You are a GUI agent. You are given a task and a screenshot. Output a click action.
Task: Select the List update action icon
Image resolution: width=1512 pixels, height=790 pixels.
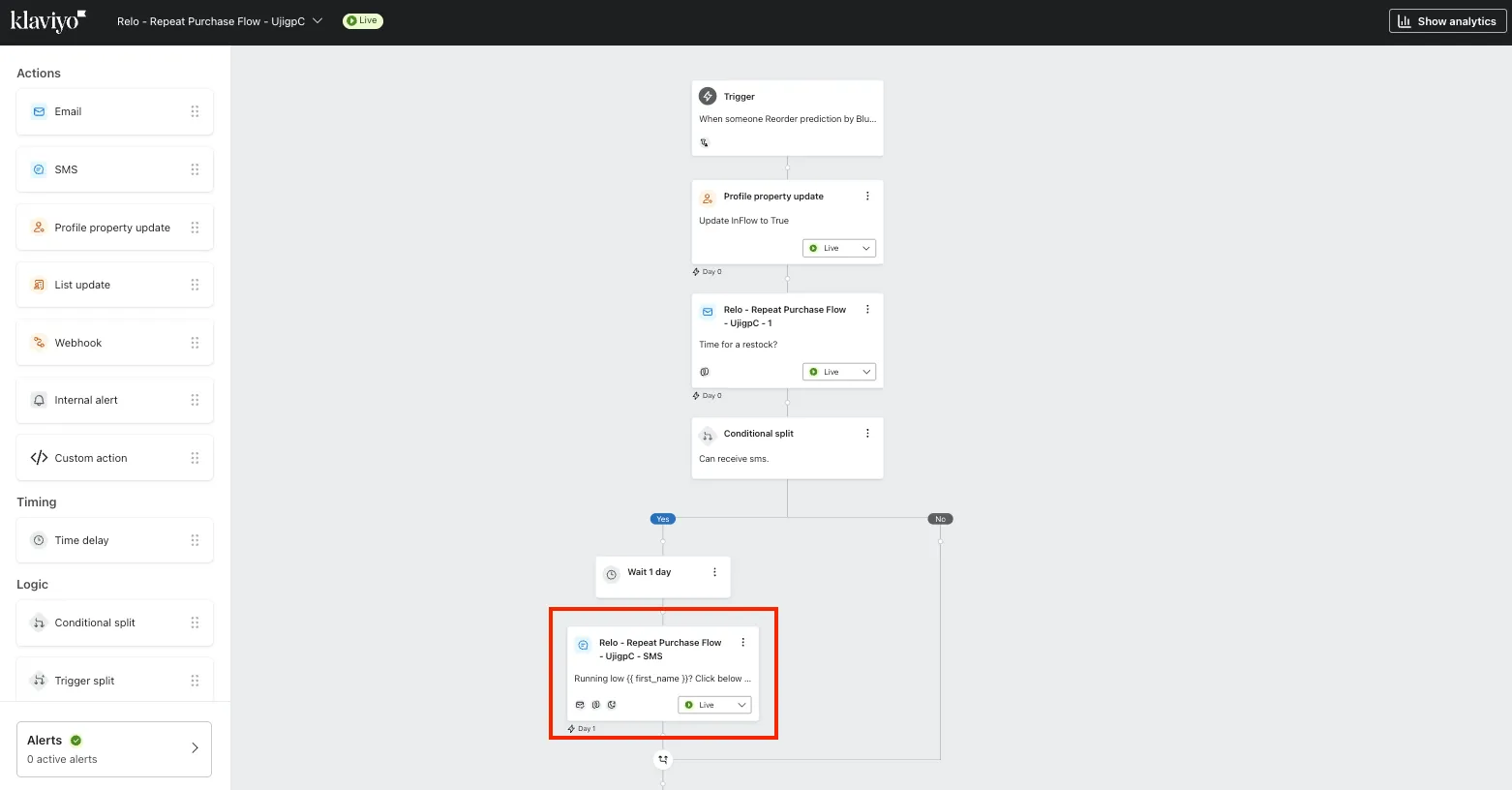tap(39, 285)
